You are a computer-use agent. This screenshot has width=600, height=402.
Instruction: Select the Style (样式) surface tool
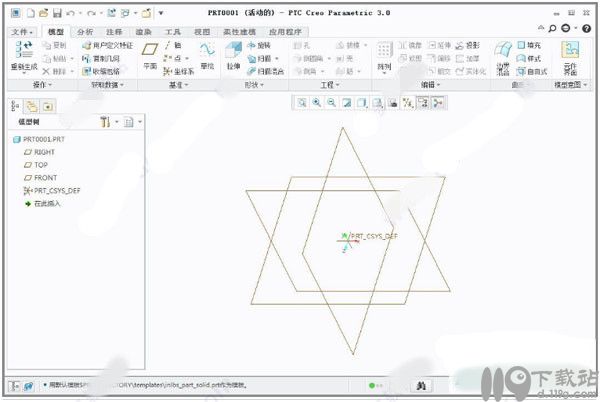click(528, 59)
